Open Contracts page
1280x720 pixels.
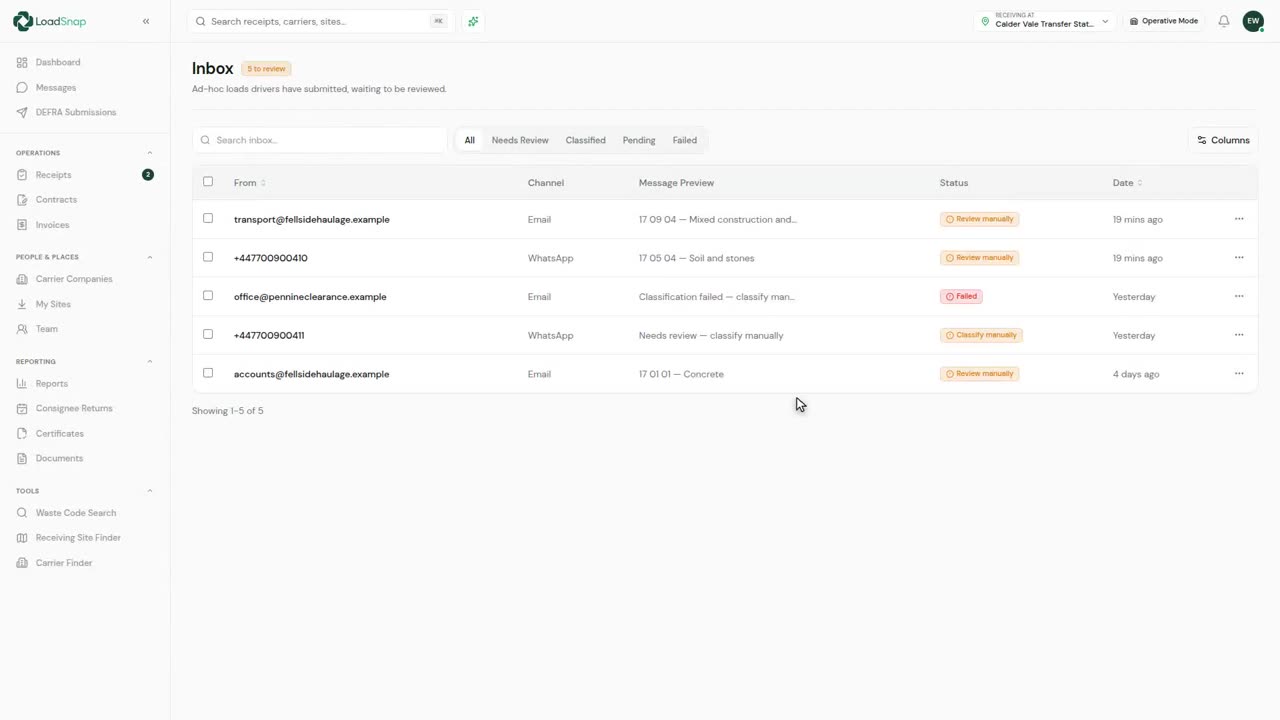[x=56, y=200]
